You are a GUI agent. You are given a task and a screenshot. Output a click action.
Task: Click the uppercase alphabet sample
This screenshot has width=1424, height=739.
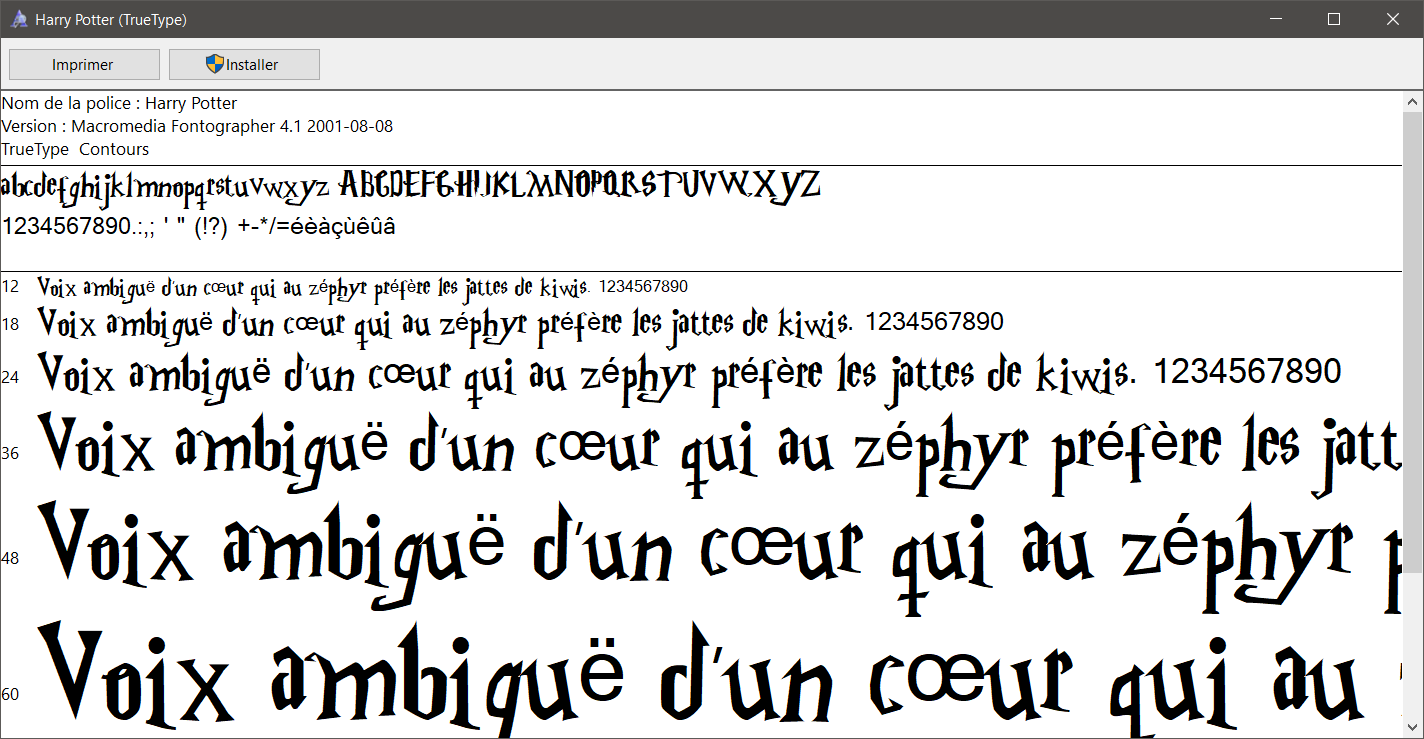581,185
